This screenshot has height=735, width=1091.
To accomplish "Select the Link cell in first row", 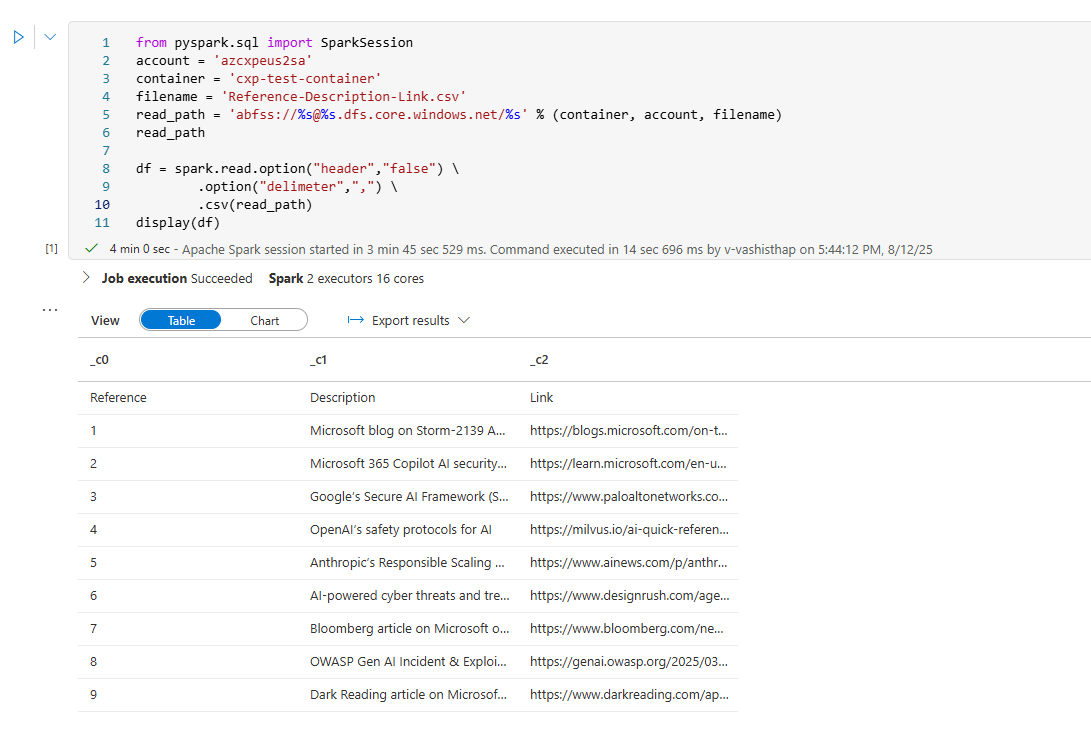I will pyautogui.click(x=541, y=397).
